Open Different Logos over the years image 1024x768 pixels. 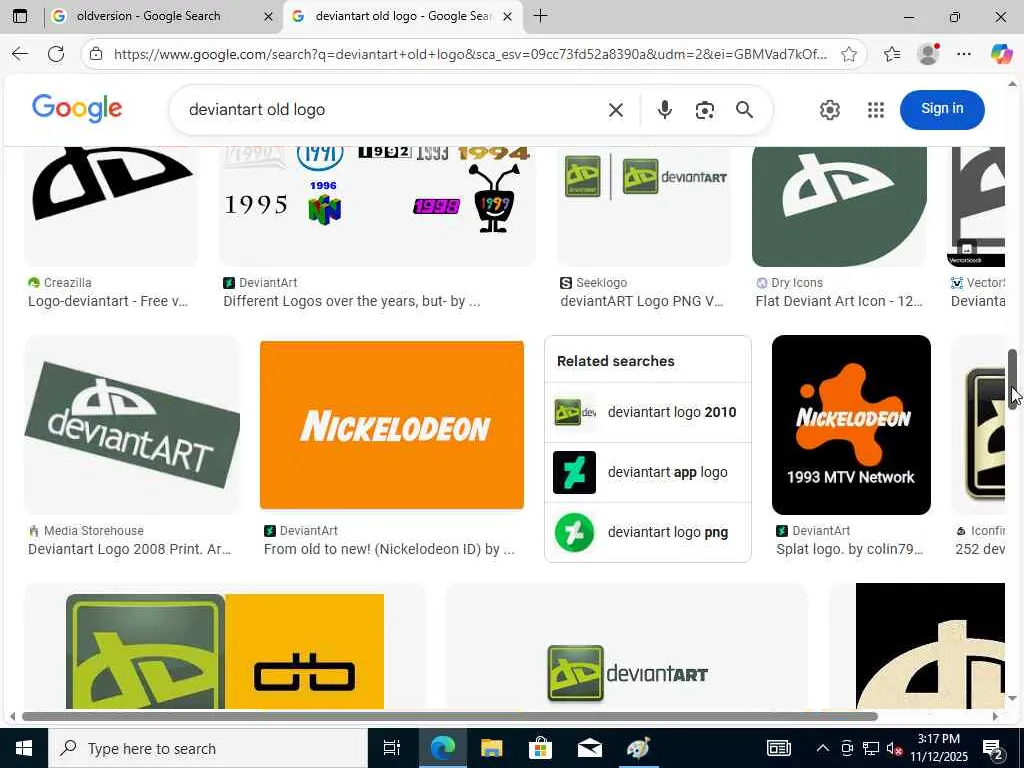[x=377, y=206]
